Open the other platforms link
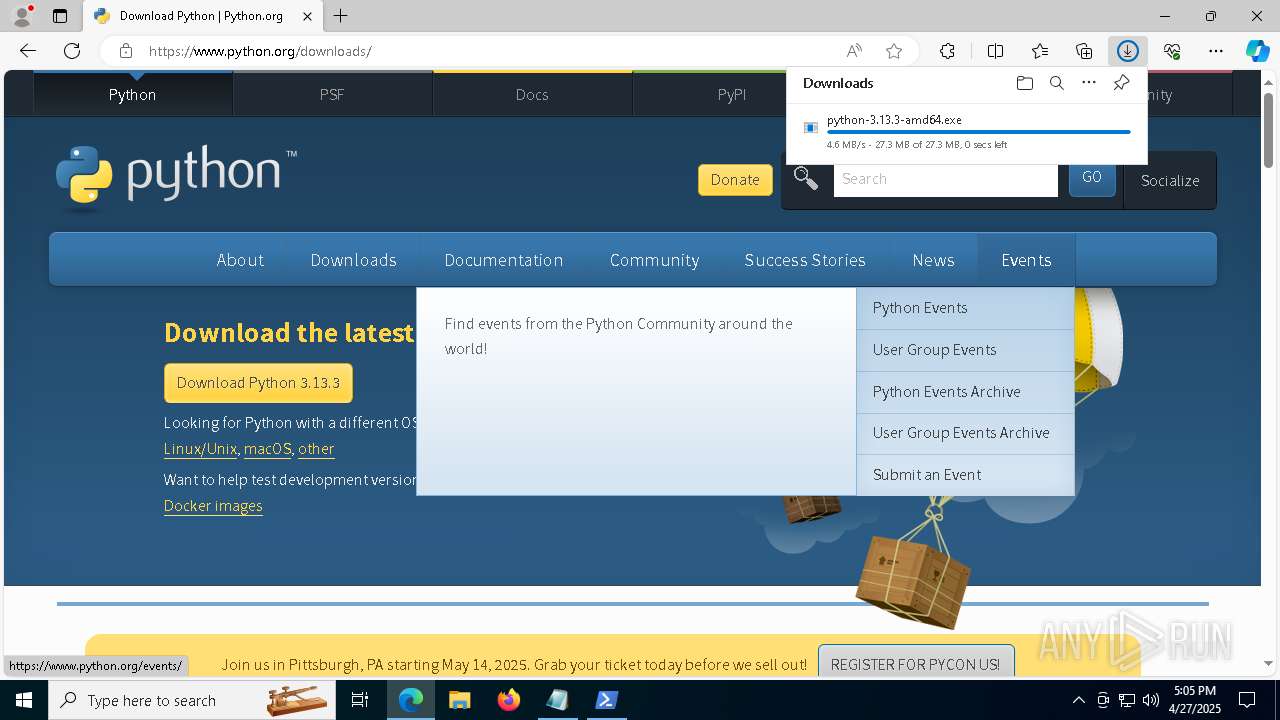This screenshot has width=1280, height=720. (x=316, y=449)
